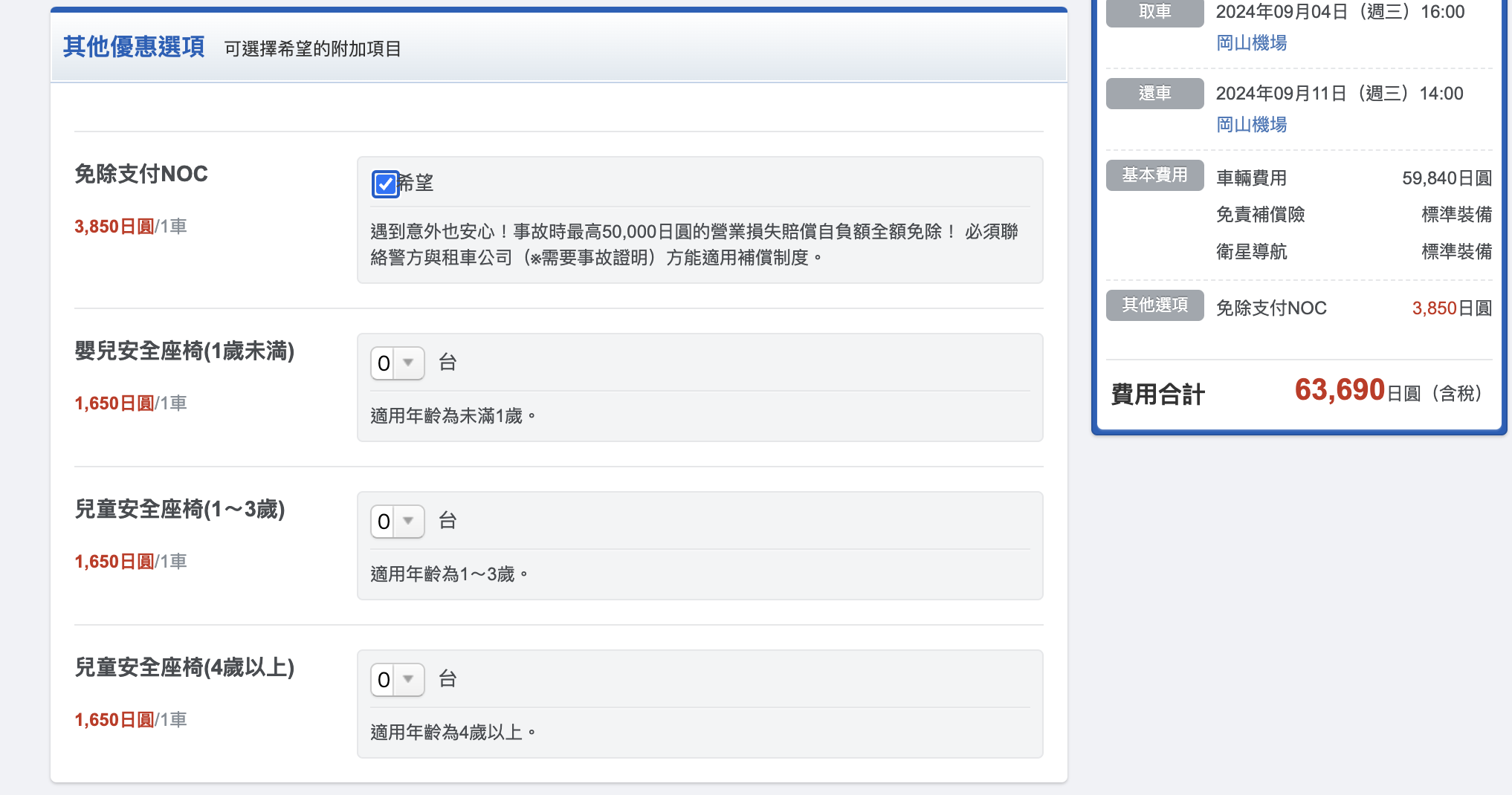Click the 還車 return label badge

(1154, 94)
